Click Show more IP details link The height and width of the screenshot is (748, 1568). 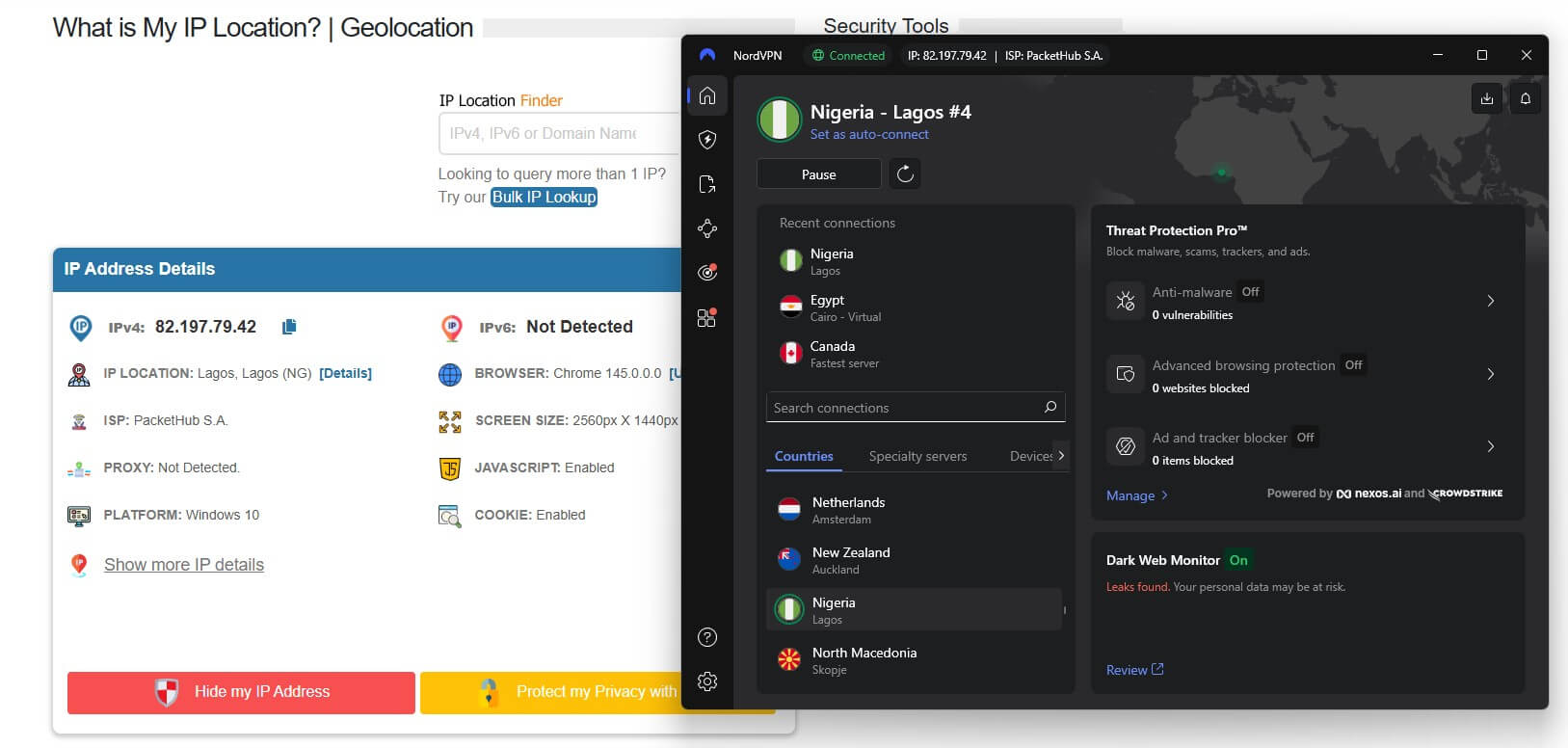click(184, 565)
